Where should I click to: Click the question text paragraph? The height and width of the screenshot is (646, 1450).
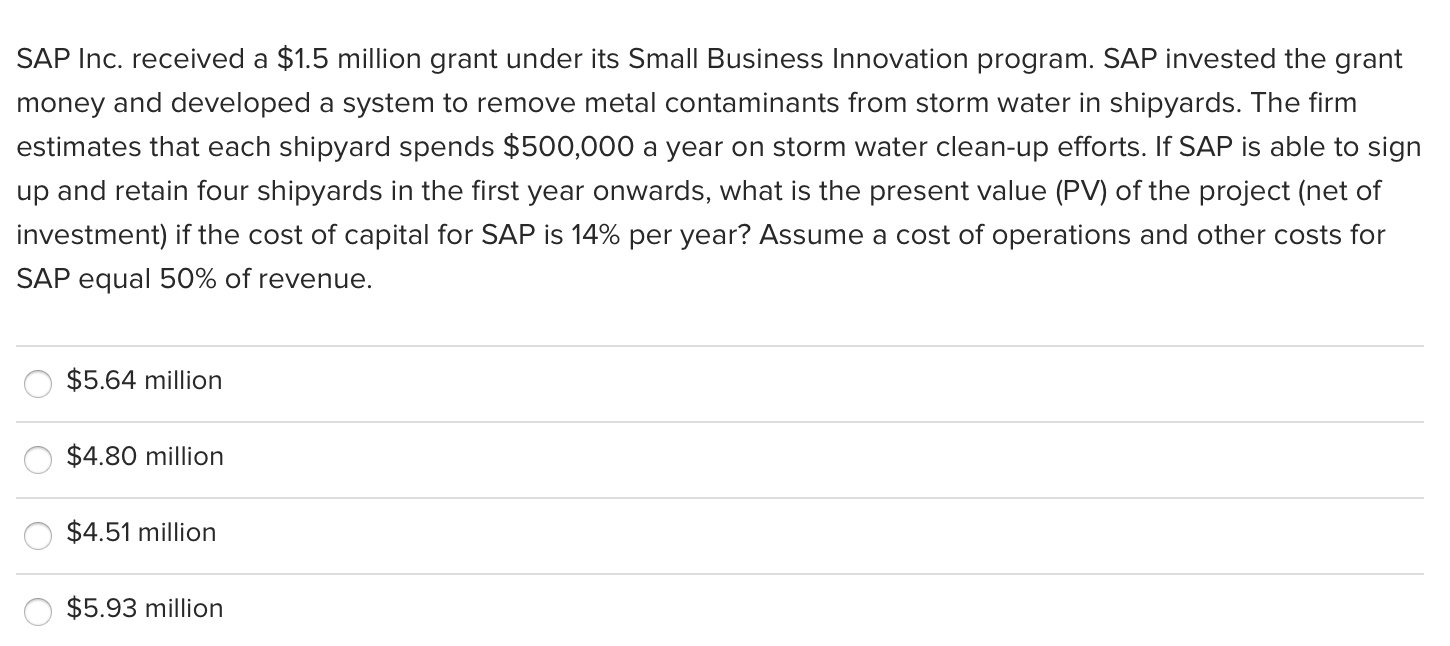[x=700, y=168]
